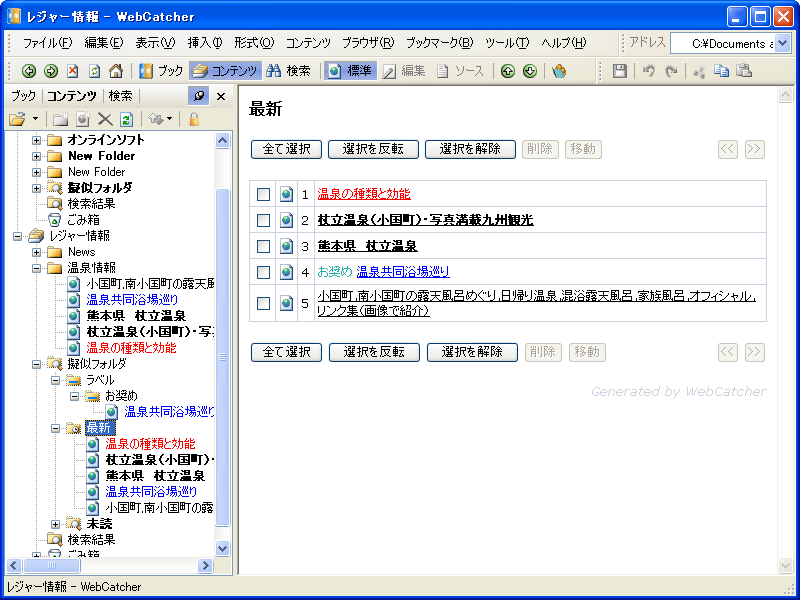Collapse the 温泉情報 folder
Screen dimensions: 800x600
[x=36, y=268]
